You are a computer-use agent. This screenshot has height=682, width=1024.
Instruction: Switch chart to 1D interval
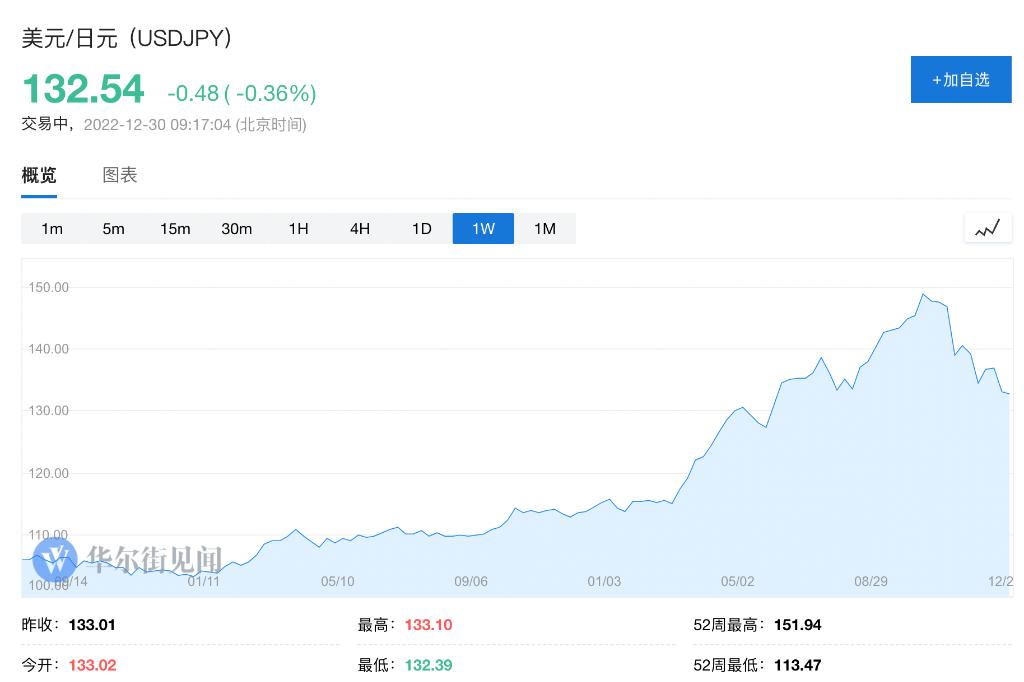421,229
